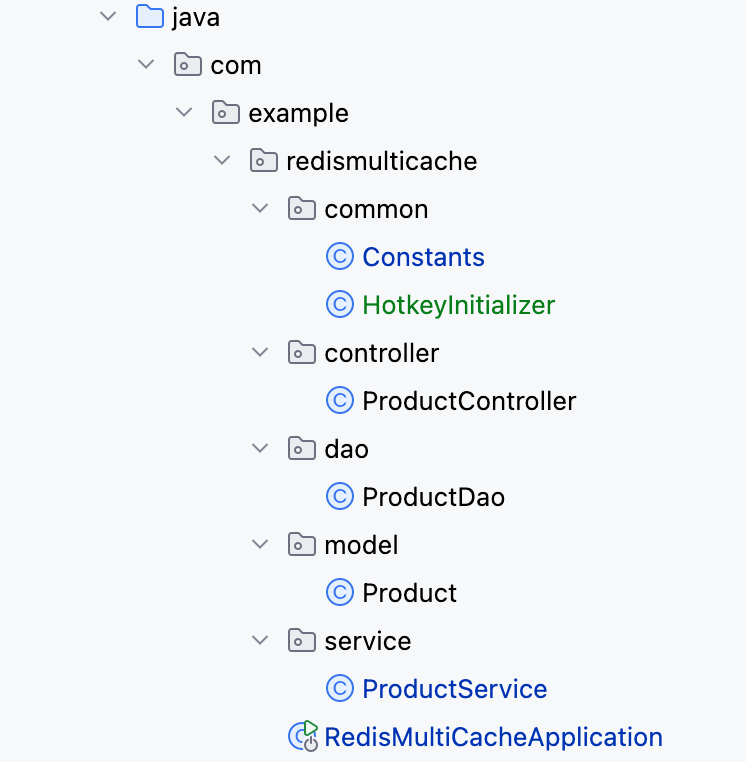The height and width of the screenshot is (762, 746).
Task: Click the Constants class icon
Action: [340, 257]
